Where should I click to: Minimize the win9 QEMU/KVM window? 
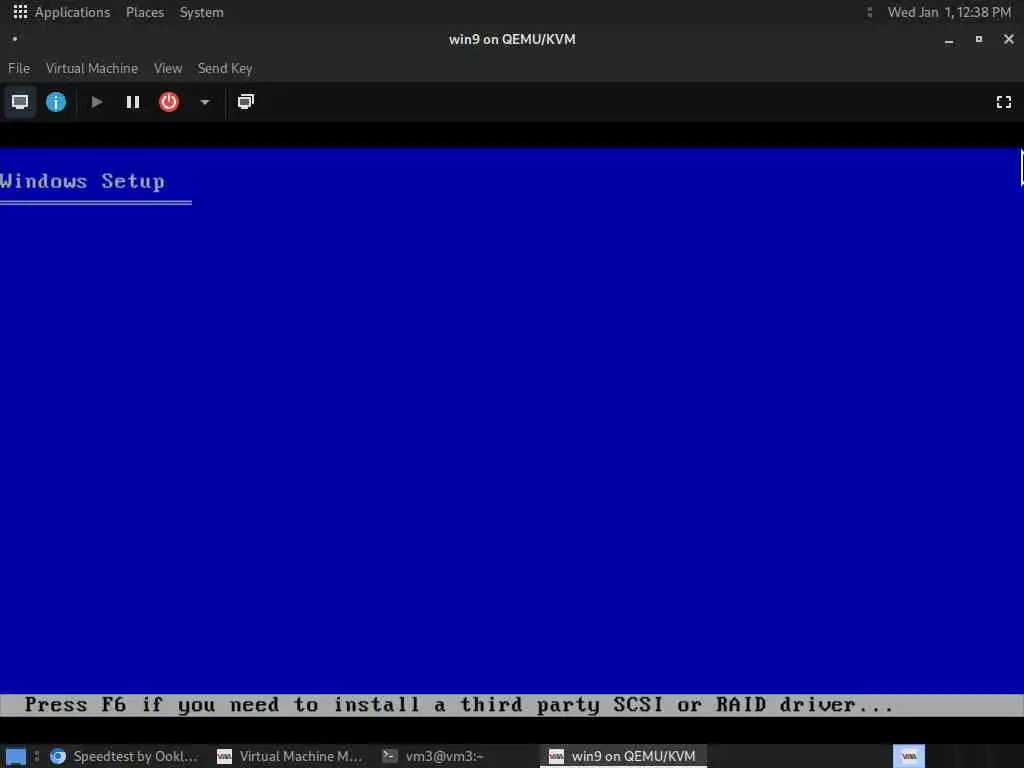pyautogui.click(x=949, y=40)
